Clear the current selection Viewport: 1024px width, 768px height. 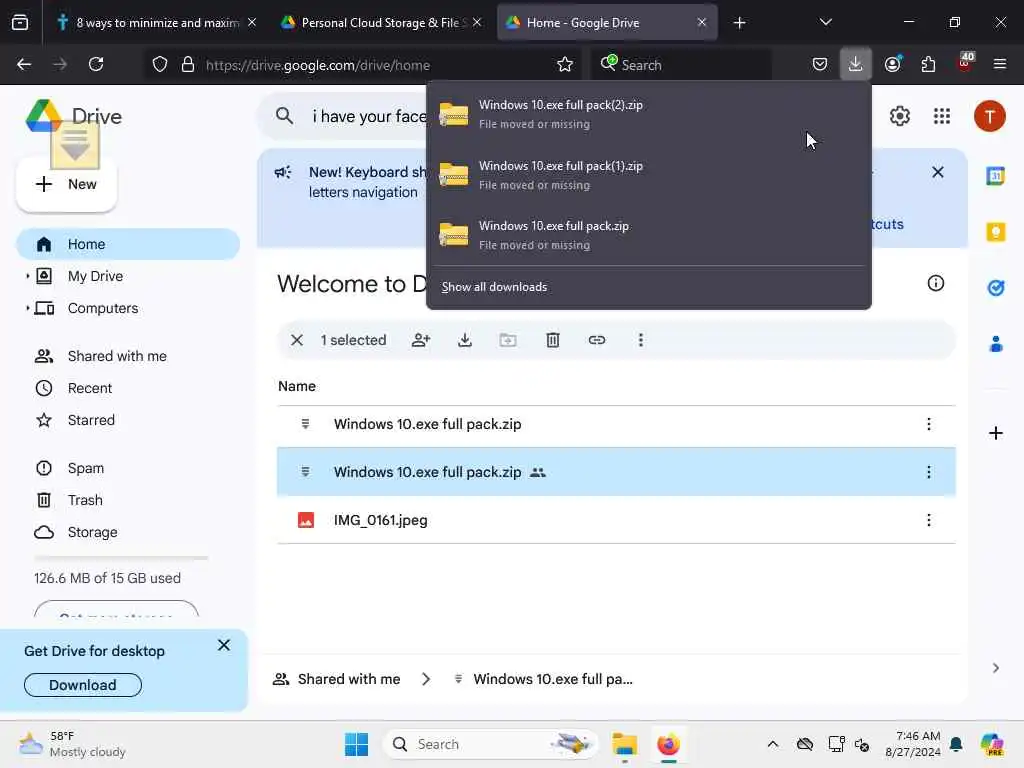point(296,340)
